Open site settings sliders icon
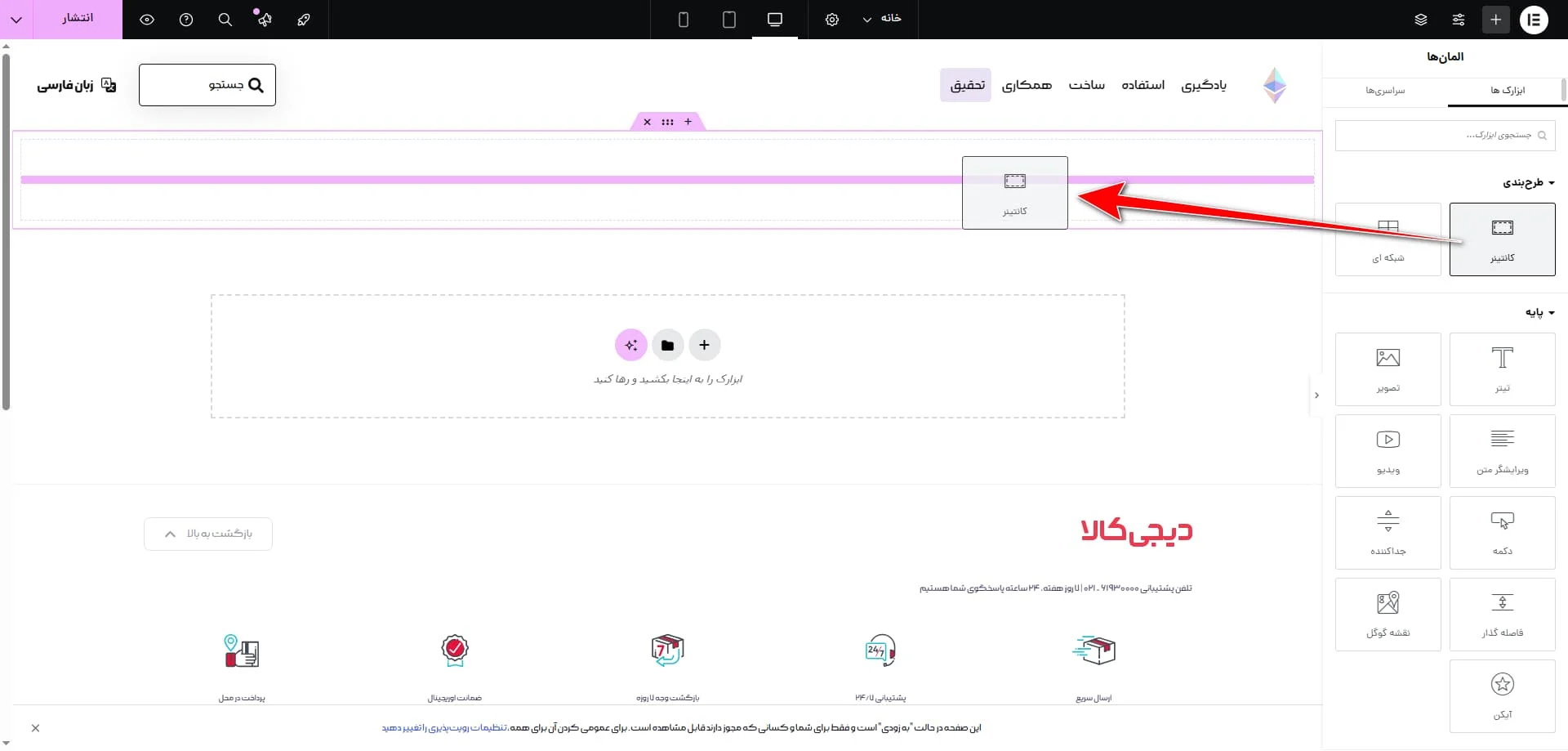The height and width of the screenshot is (751, 1568). [1459, 20]
